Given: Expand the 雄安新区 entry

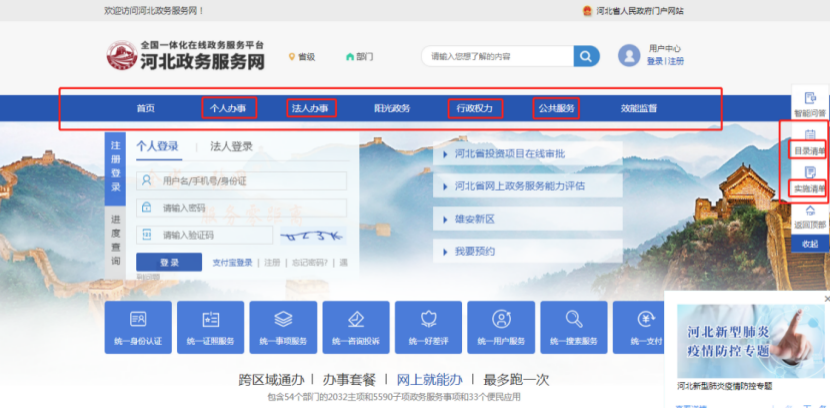Looking at the screenshot, I should 476,219.
